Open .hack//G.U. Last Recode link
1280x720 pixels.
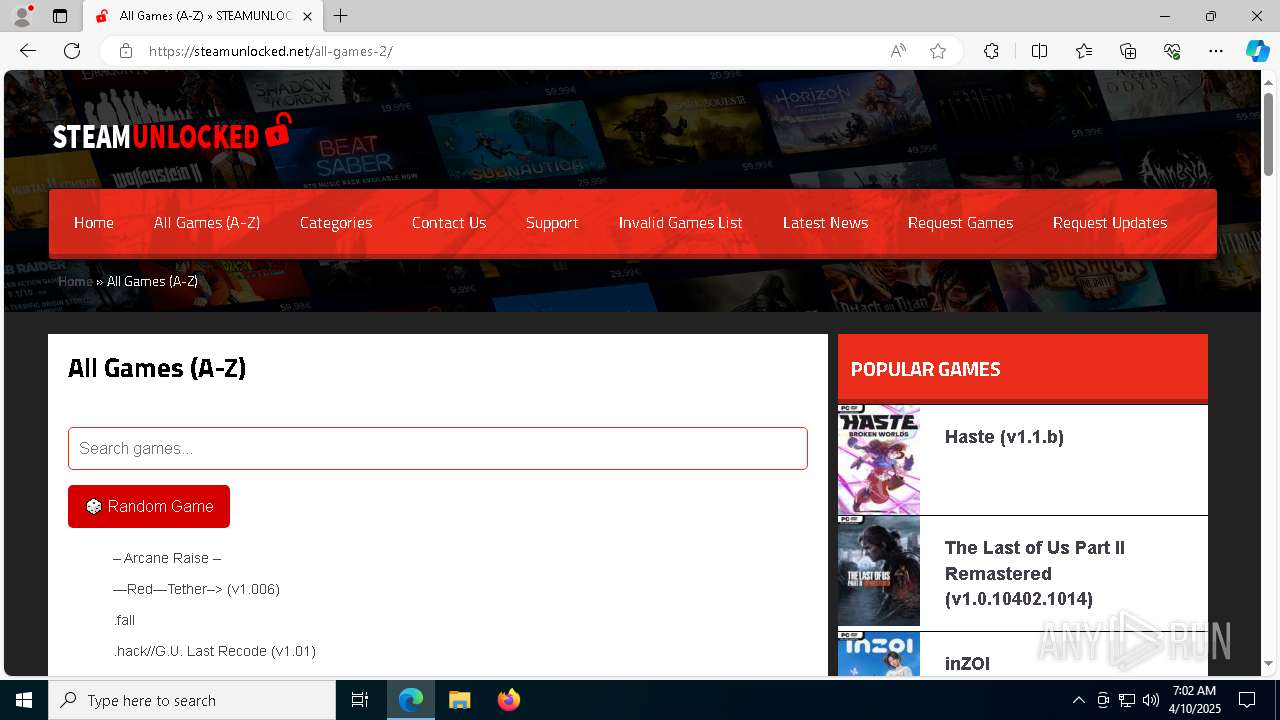coord(214,651)
